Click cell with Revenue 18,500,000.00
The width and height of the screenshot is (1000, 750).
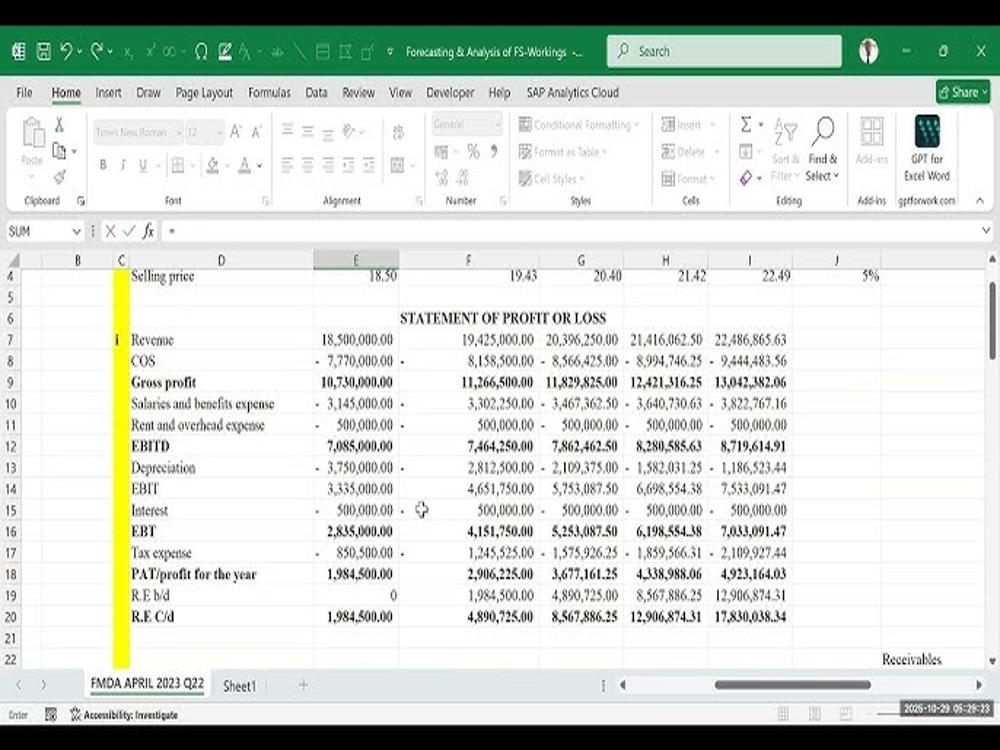(x=357, y=340)
